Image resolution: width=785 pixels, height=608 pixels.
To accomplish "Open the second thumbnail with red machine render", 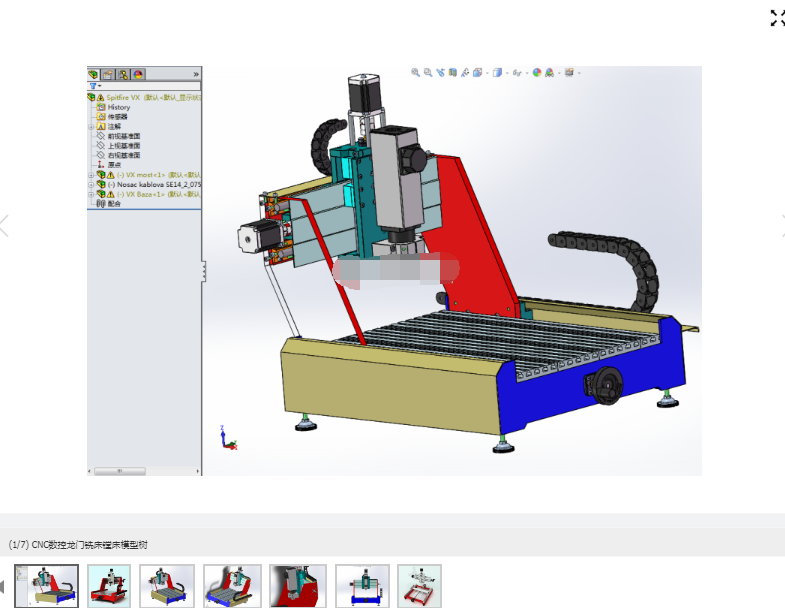I will [109, 586].
